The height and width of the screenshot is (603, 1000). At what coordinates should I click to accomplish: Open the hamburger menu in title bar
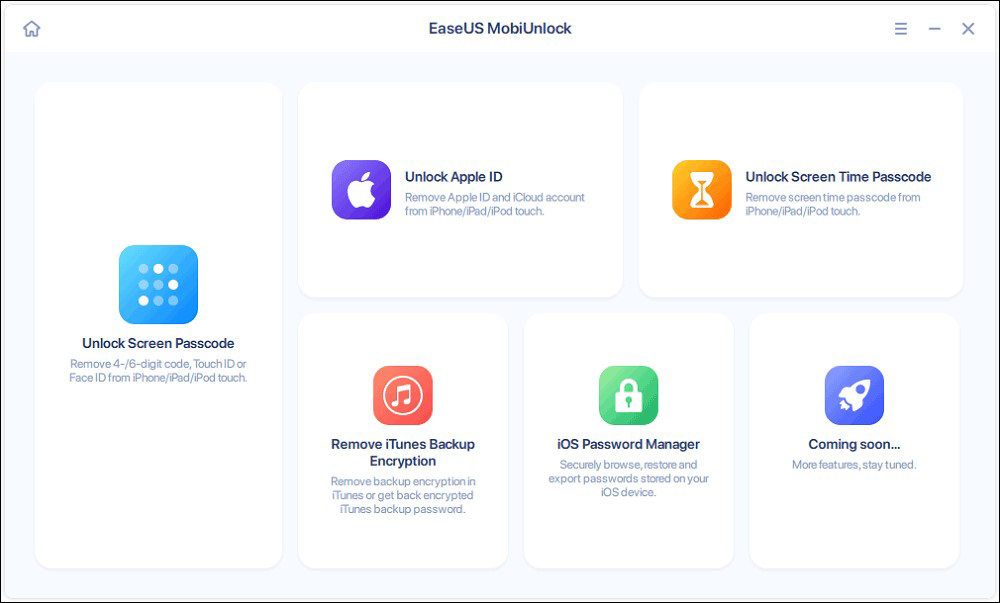click(x=901, y=29)
